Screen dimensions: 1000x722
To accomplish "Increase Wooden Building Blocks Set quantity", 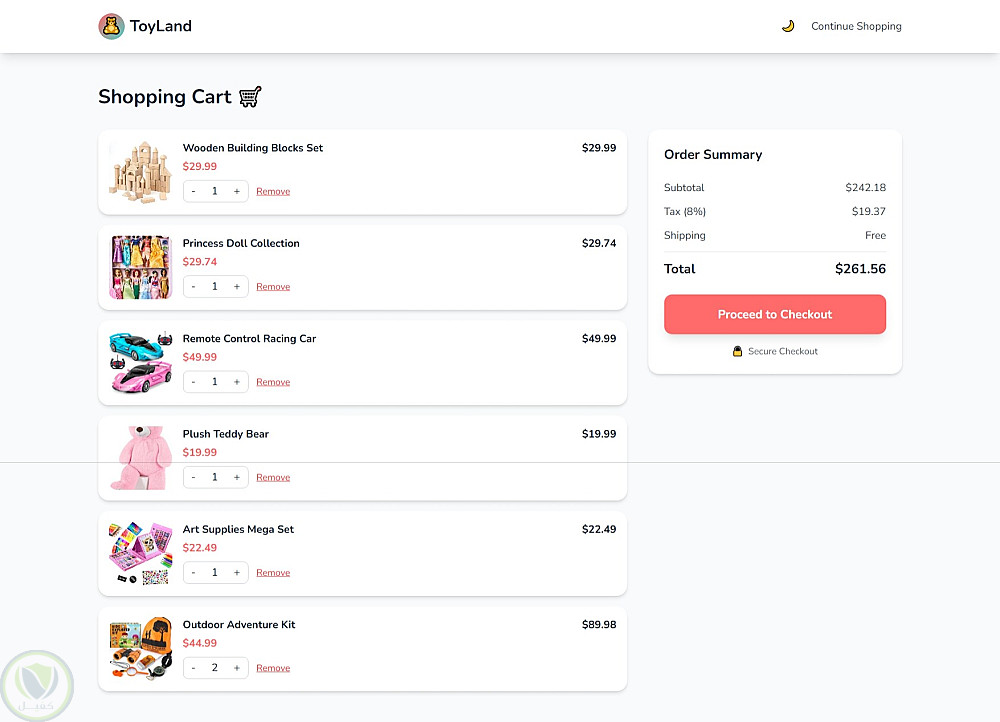I will click(237, 191).
